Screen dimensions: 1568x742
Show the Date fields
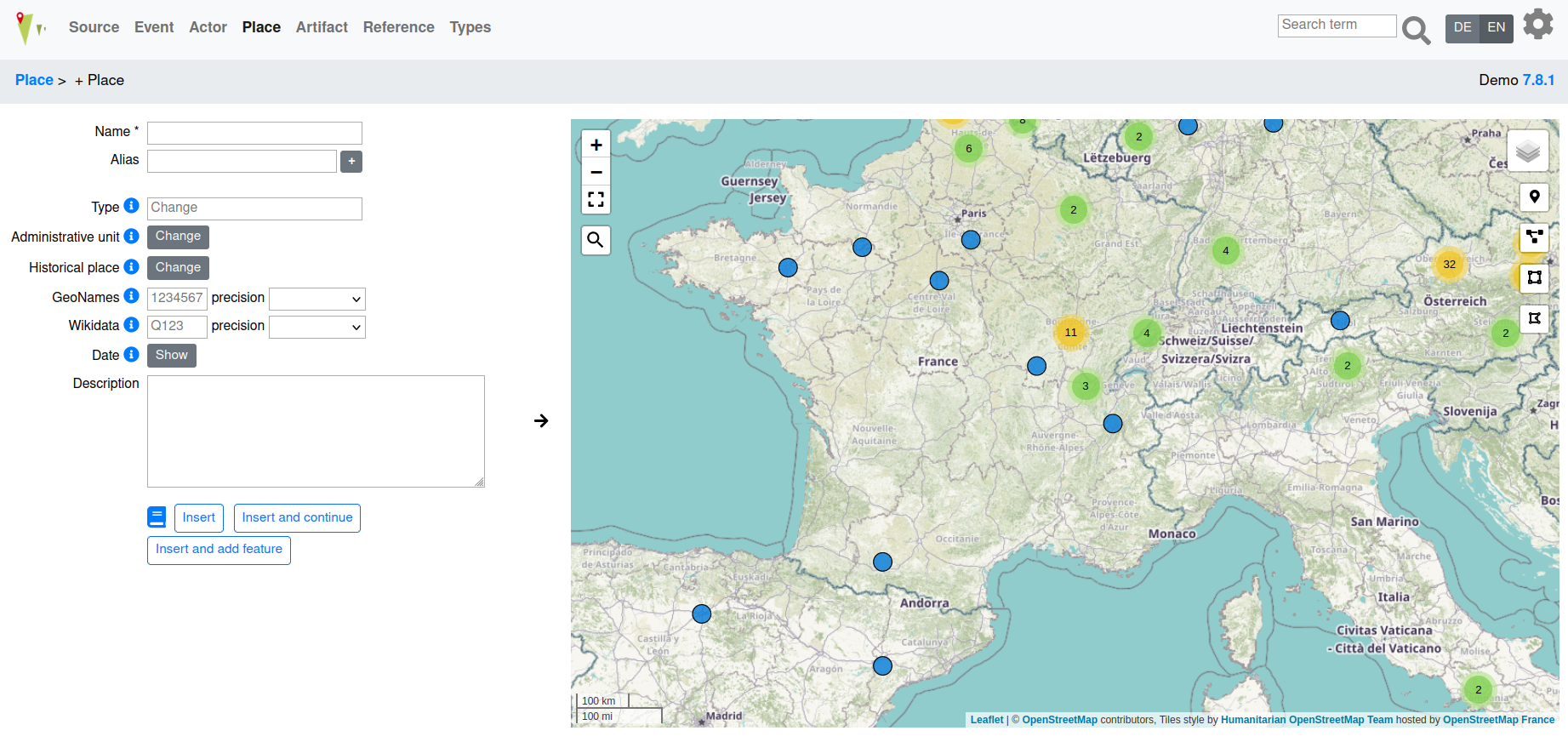pyautogui.click(x=171, y=356)
